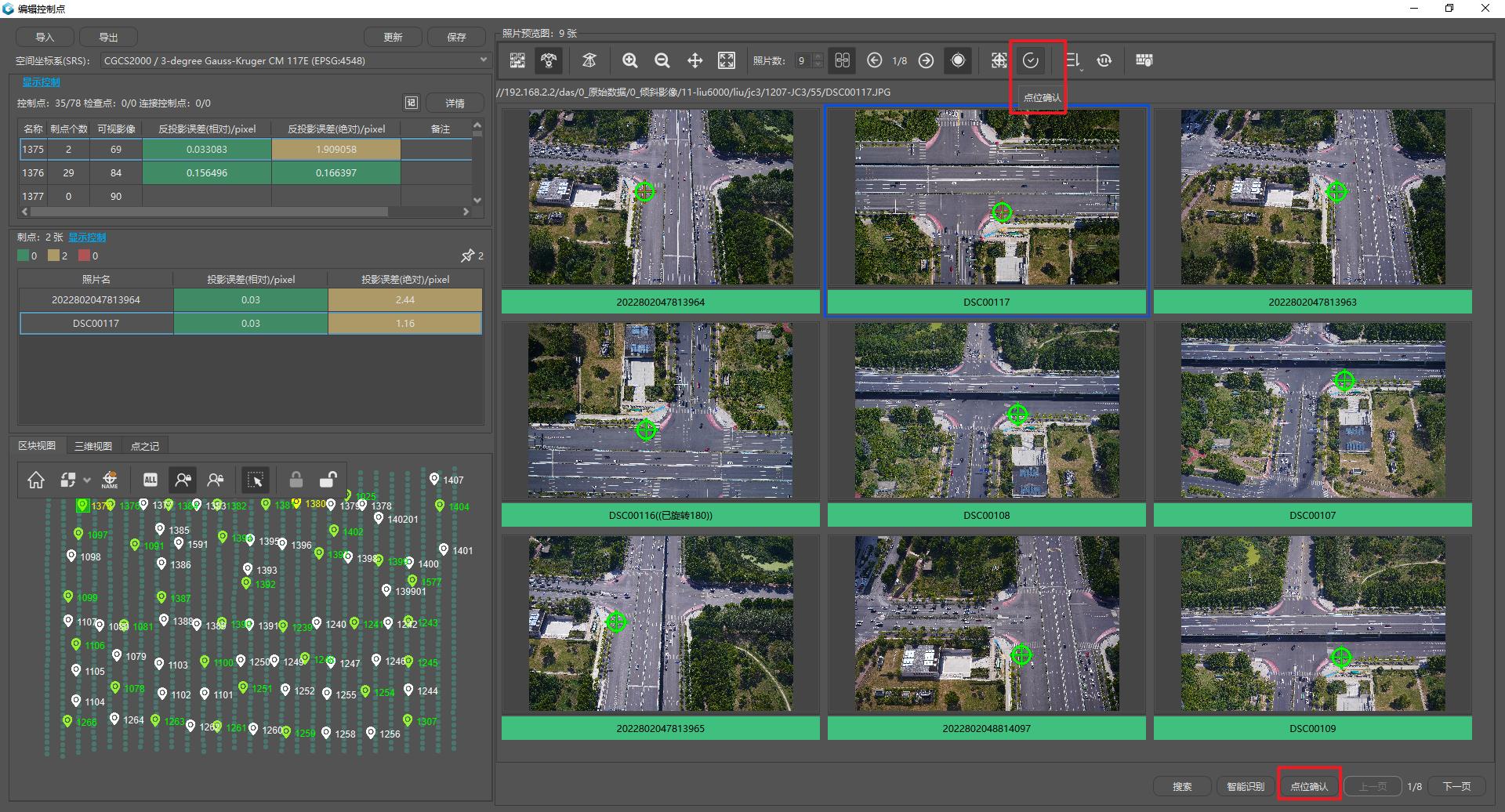Viewport: 1505px width, 812px height.
Task: Go to next photo page arrow
Action: (926, 60)
